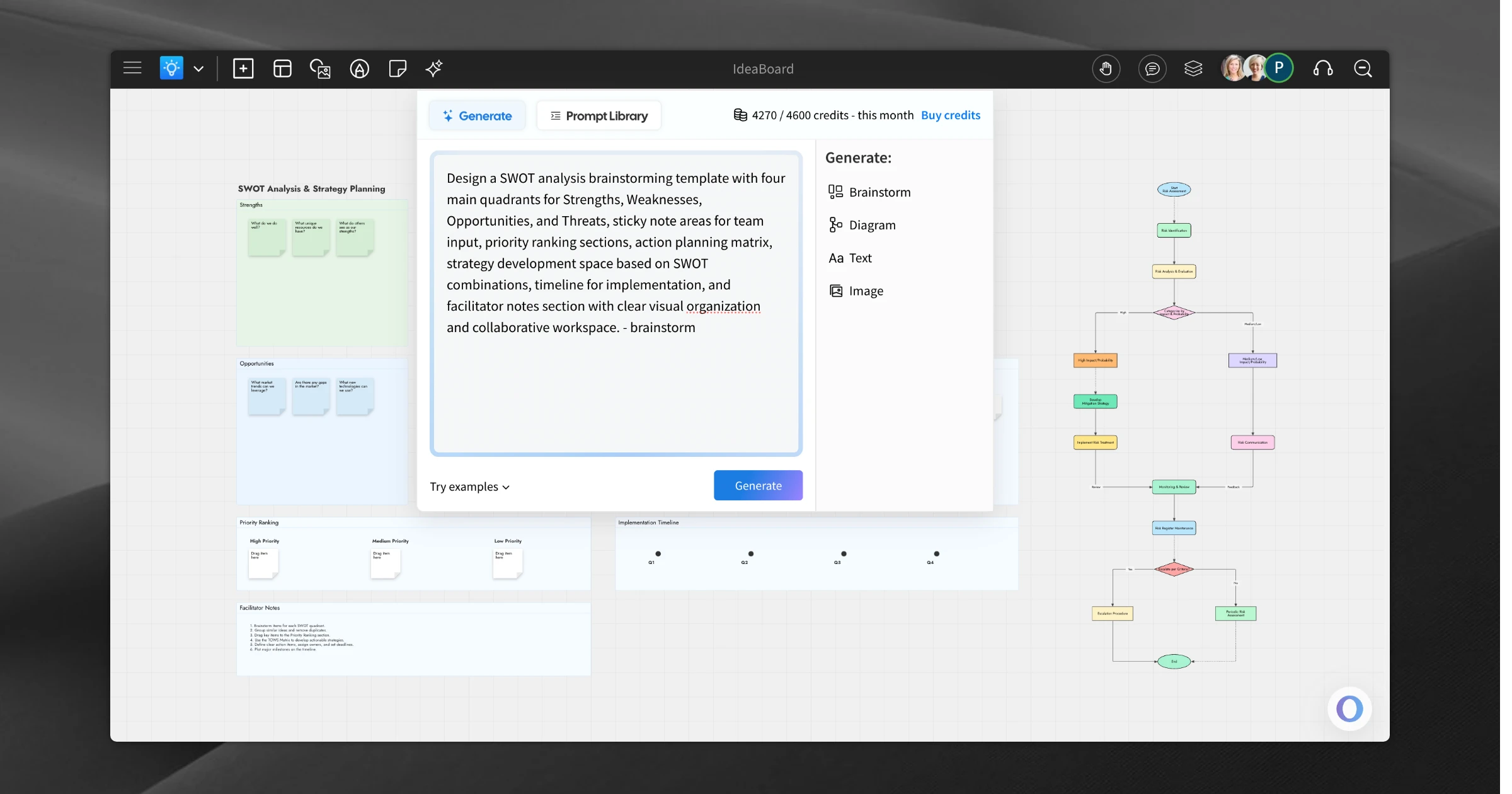1512x794 pixels.
Task: Click the Buy credits link
Action: pos(951,115)
